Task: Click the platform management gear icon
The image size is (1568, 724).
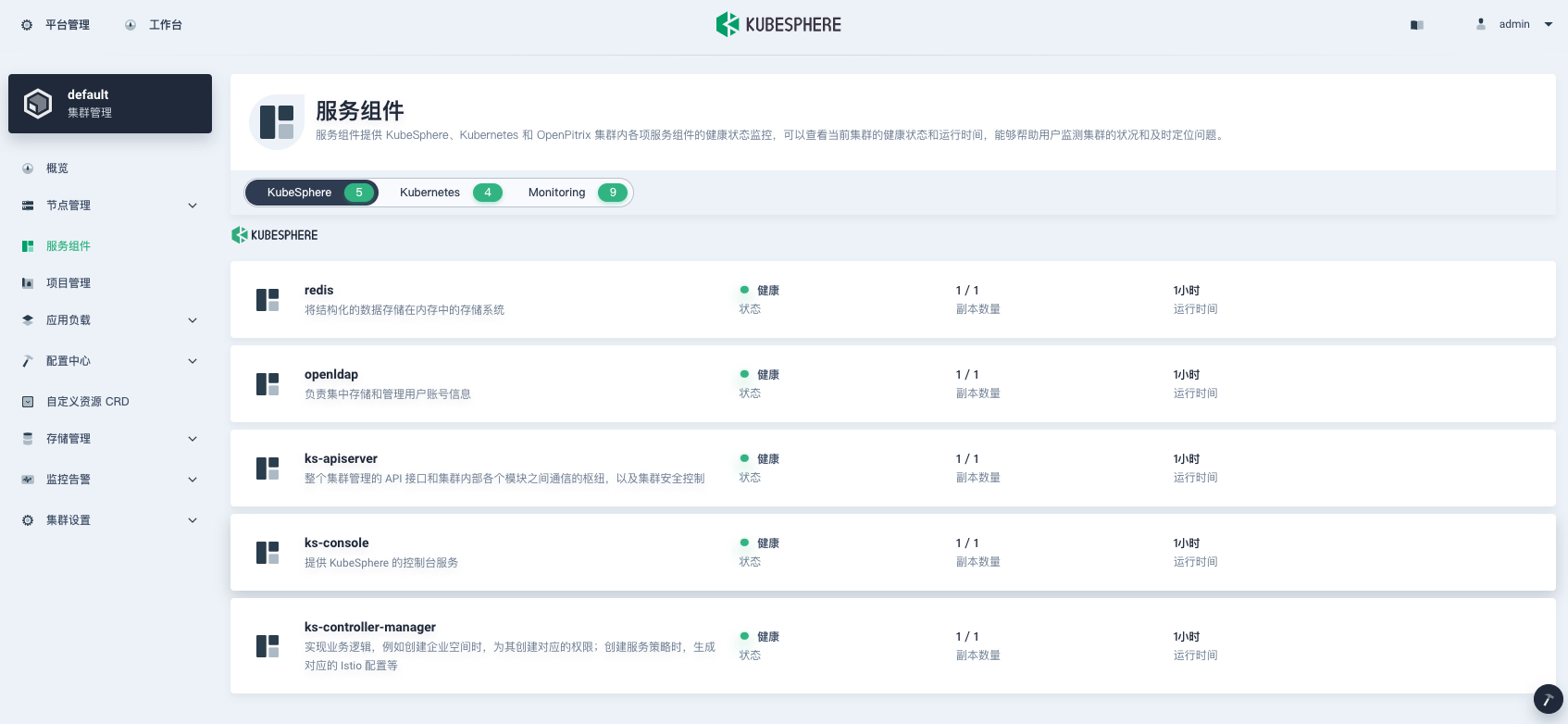Action: 27,25
